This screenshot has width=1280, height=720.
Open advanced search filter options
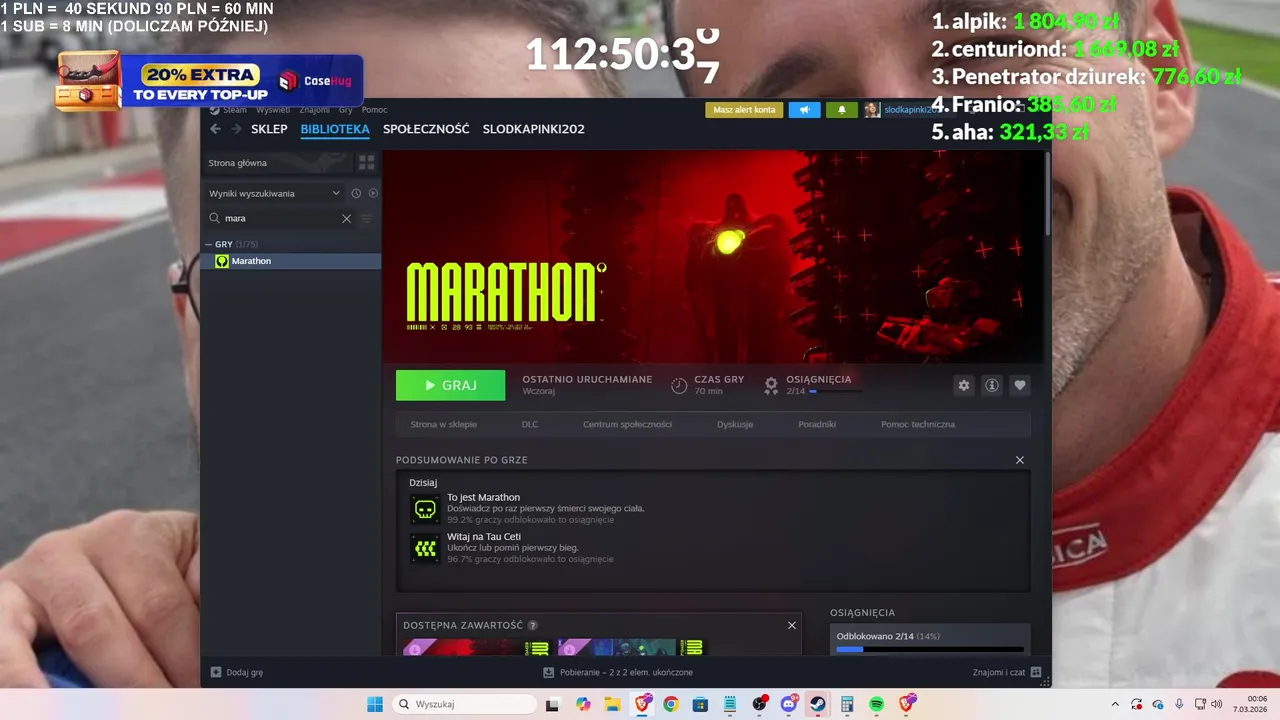click(x=366, y=218)
